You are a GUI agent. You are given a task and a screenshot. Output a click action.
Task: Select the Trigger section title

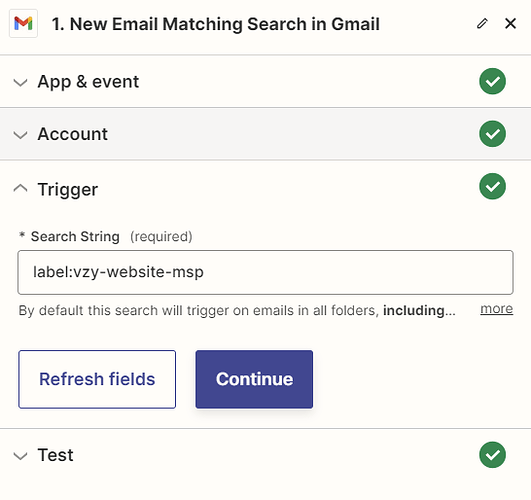point(68,189)
